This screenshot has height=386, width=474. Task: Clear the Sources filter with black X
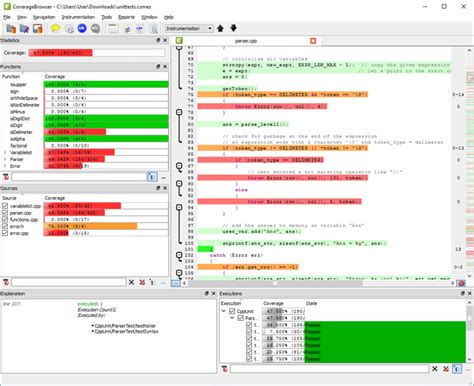131,282
